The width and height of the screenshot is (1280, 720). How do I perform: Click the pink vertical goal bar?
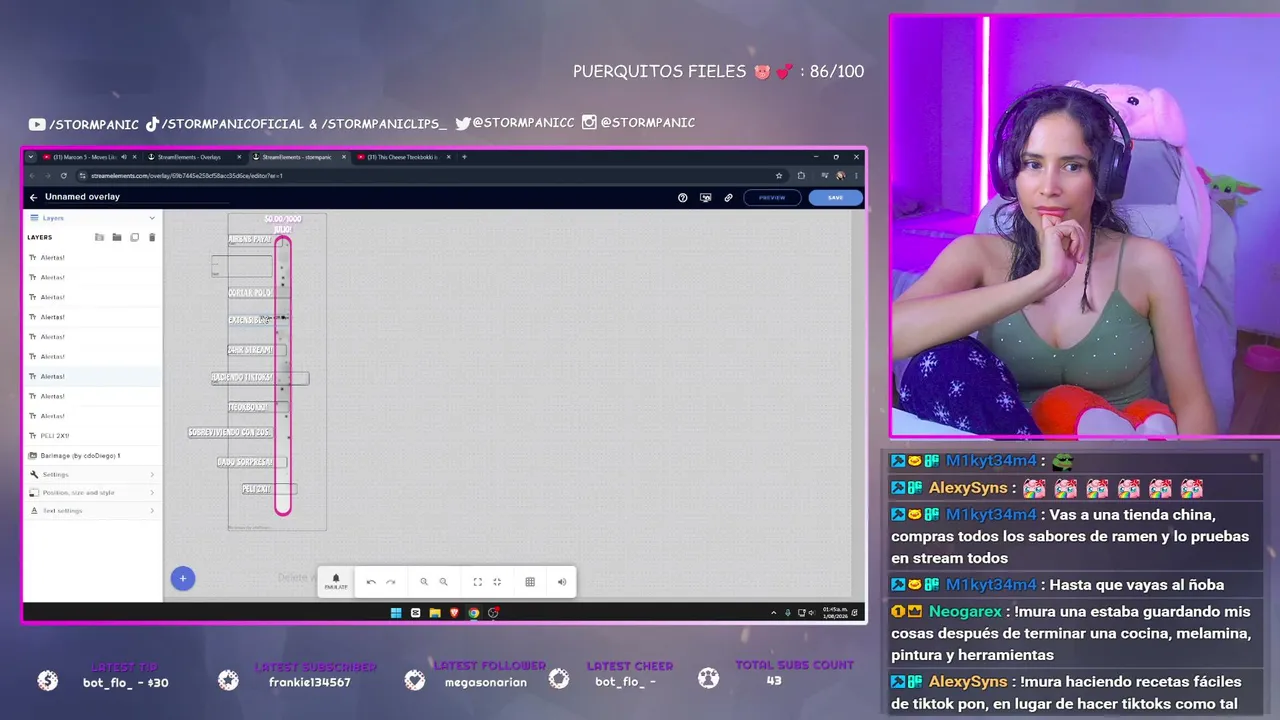pos(283,376)
